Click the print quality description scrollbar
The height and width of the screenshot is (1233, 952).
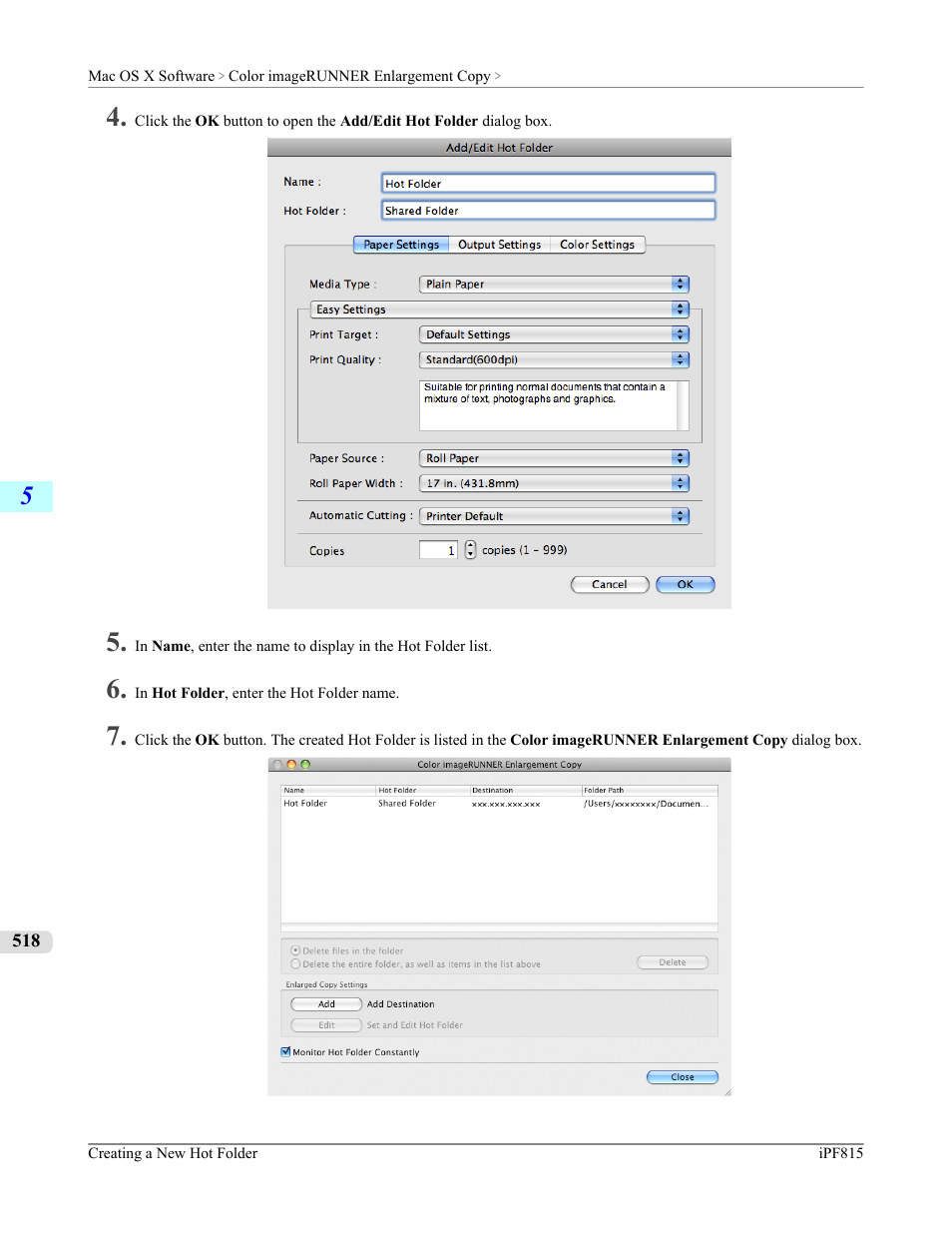[683, 405]
